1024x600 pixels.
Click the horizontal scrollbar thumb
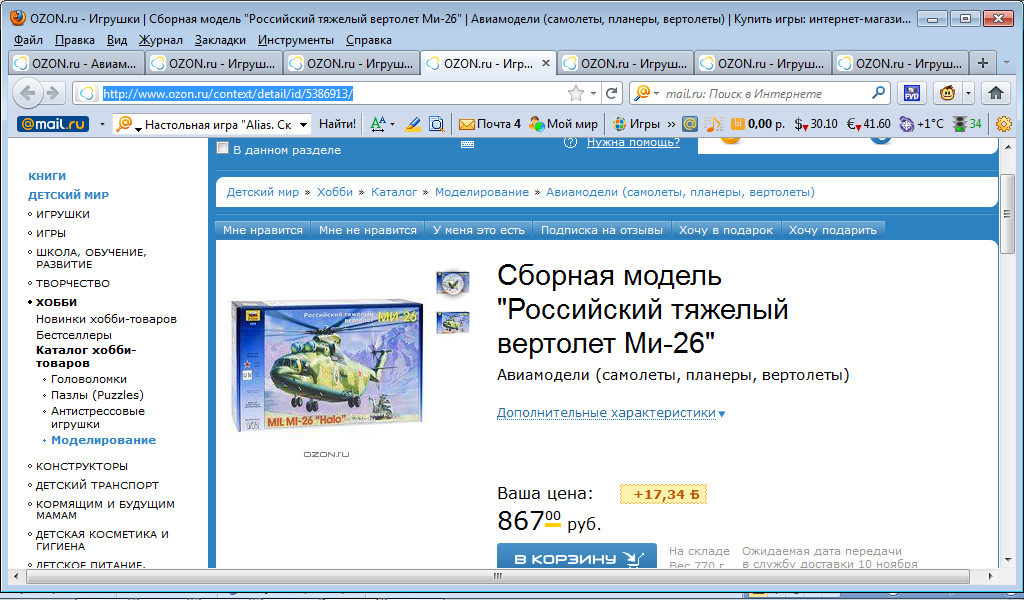click(x=498, y=576)
